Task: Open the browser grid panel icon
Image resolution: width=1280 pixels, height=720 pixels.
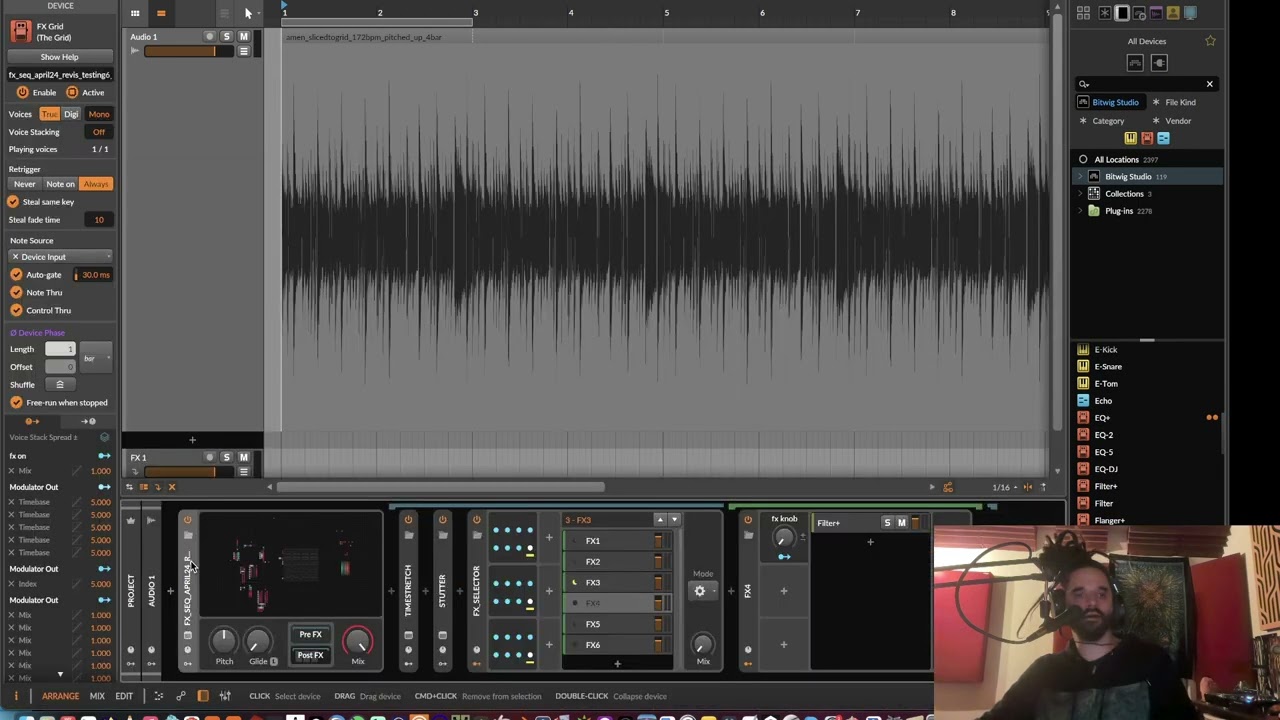Action: coord(1083,13)
